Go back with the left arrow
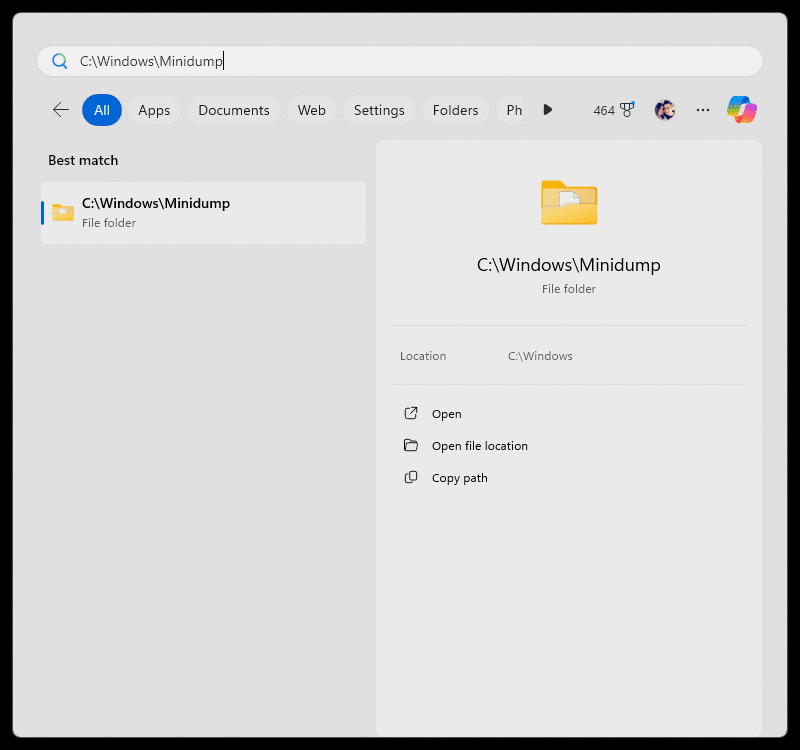 [61, 110]
